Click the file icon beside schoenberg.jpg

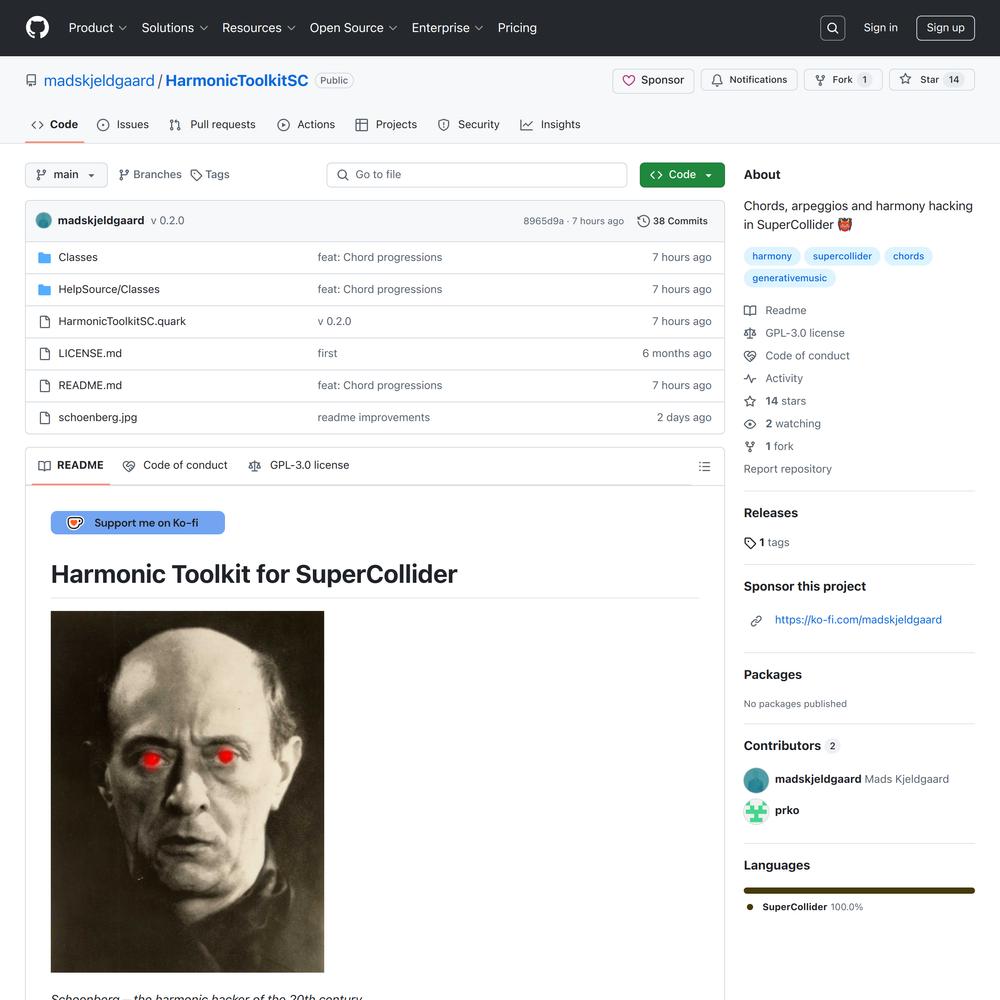[x=44, y=418]
